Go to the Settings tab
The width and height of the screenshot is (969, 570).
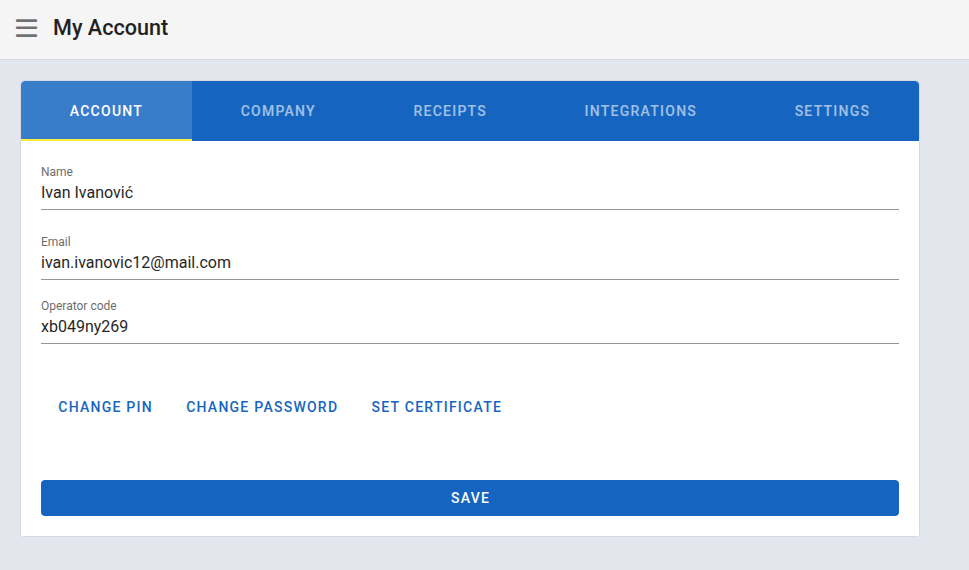point(832,111)
